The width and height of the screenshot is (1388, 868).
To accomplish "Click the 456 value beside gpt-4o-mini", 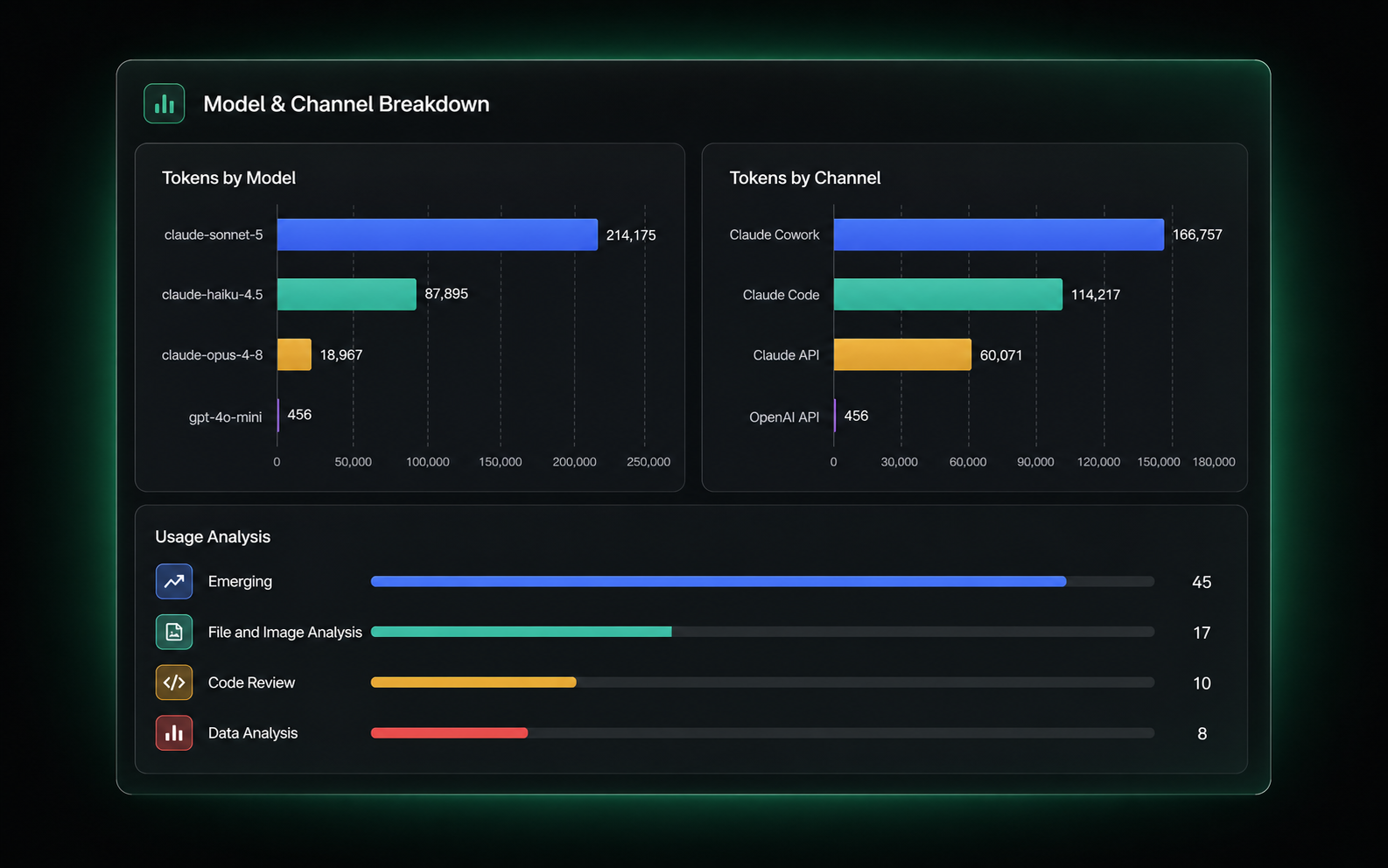I will pos(299,415).
